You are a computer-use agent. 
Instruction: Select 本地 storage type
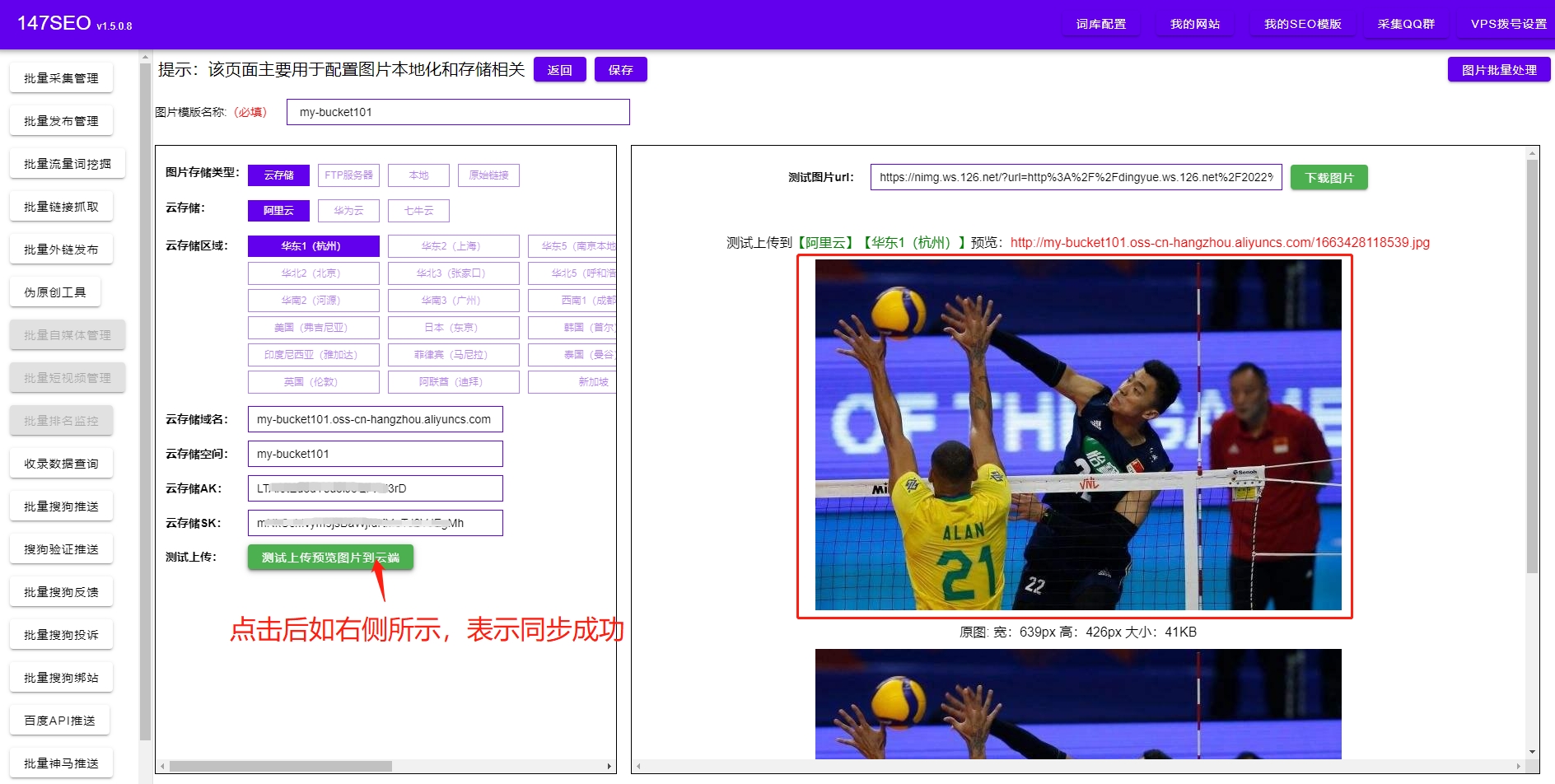click(x=418, y=175)
